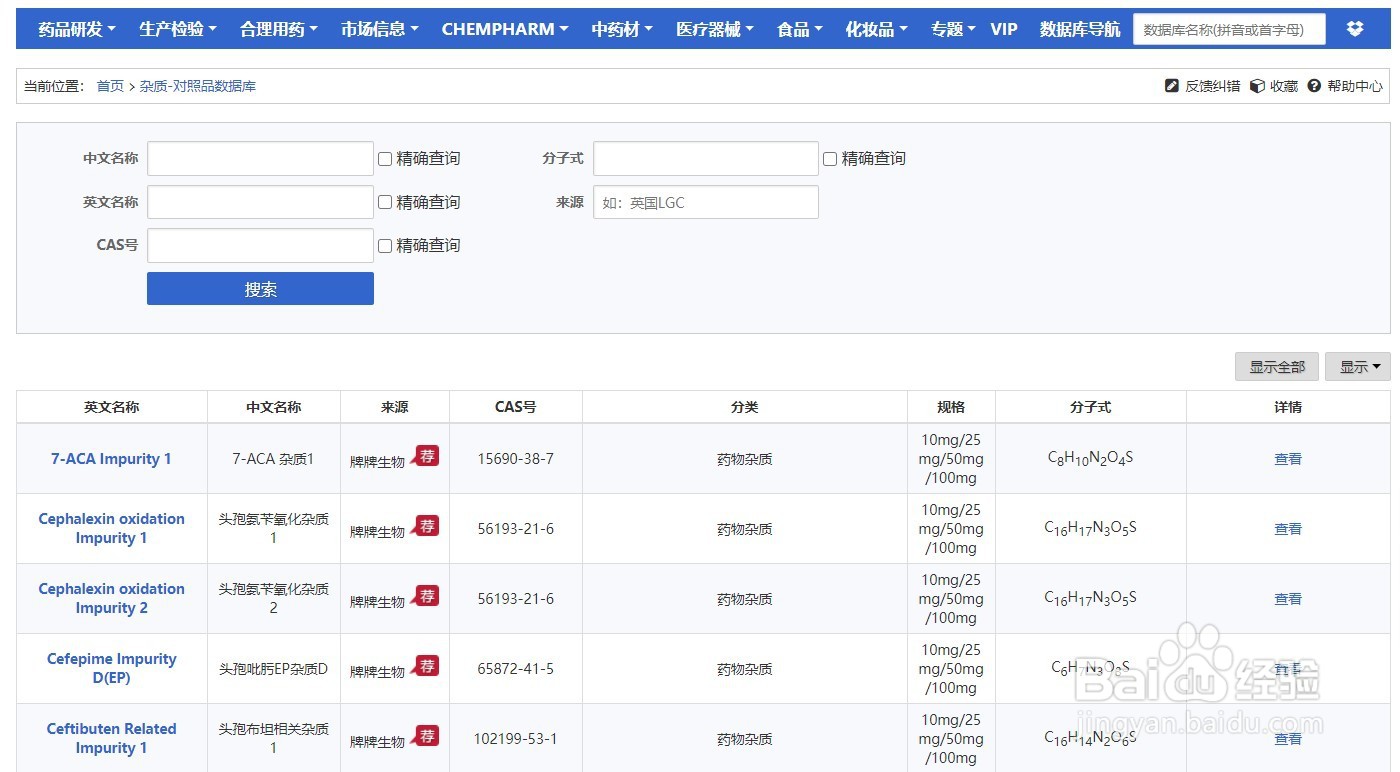Viewport: 1400px width, 772px height.
Task: Click inside the 英文名称 input field
Action: [x=260, y=201]
